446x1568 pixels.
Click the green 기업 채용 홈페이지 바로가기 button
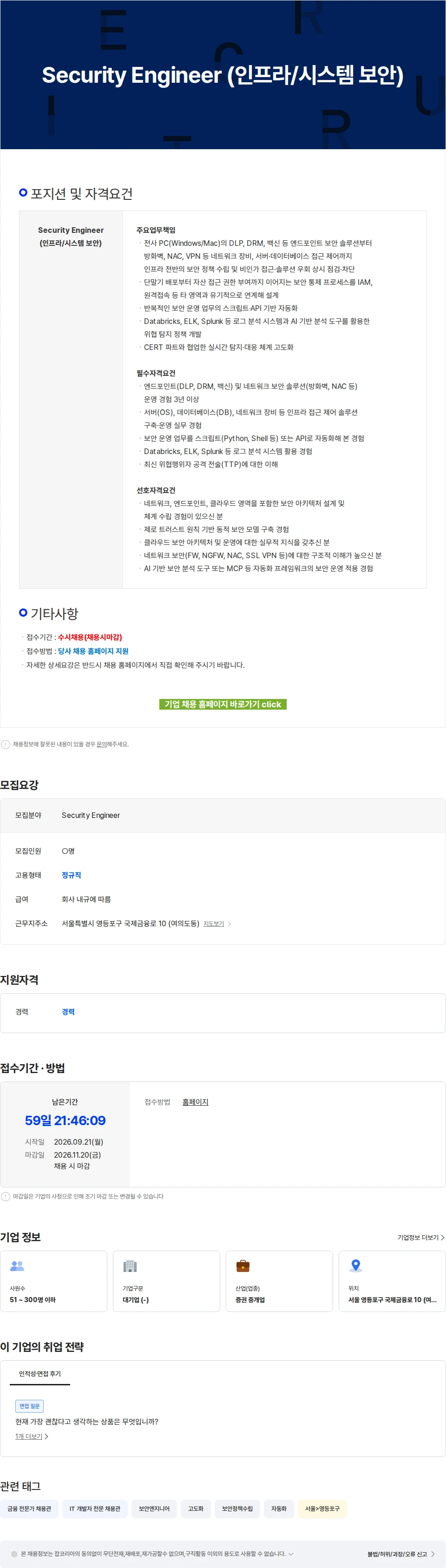pos(223,704)
